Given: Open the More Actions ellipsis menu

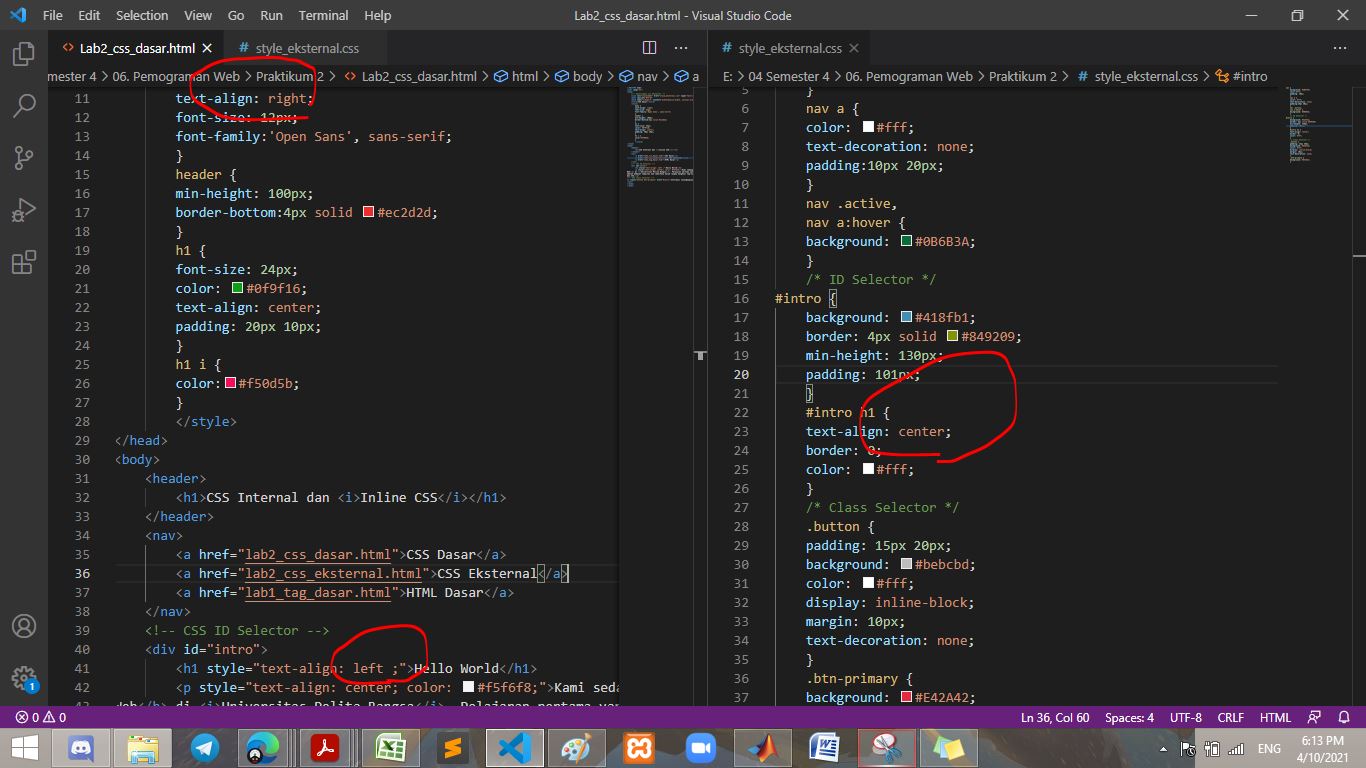Looking at the screenshot, I should tap(680, 47).
